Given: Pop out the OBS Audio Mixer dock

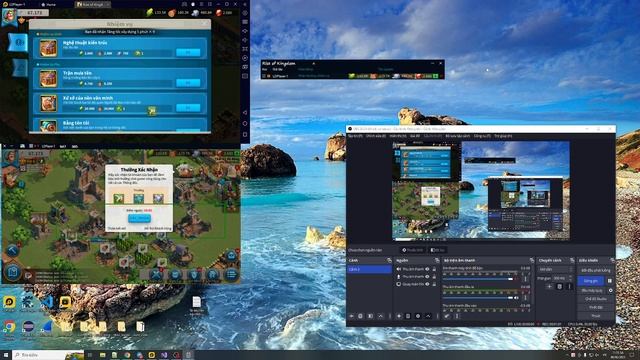Looking at the screenshot, I should tap(531, 260).
